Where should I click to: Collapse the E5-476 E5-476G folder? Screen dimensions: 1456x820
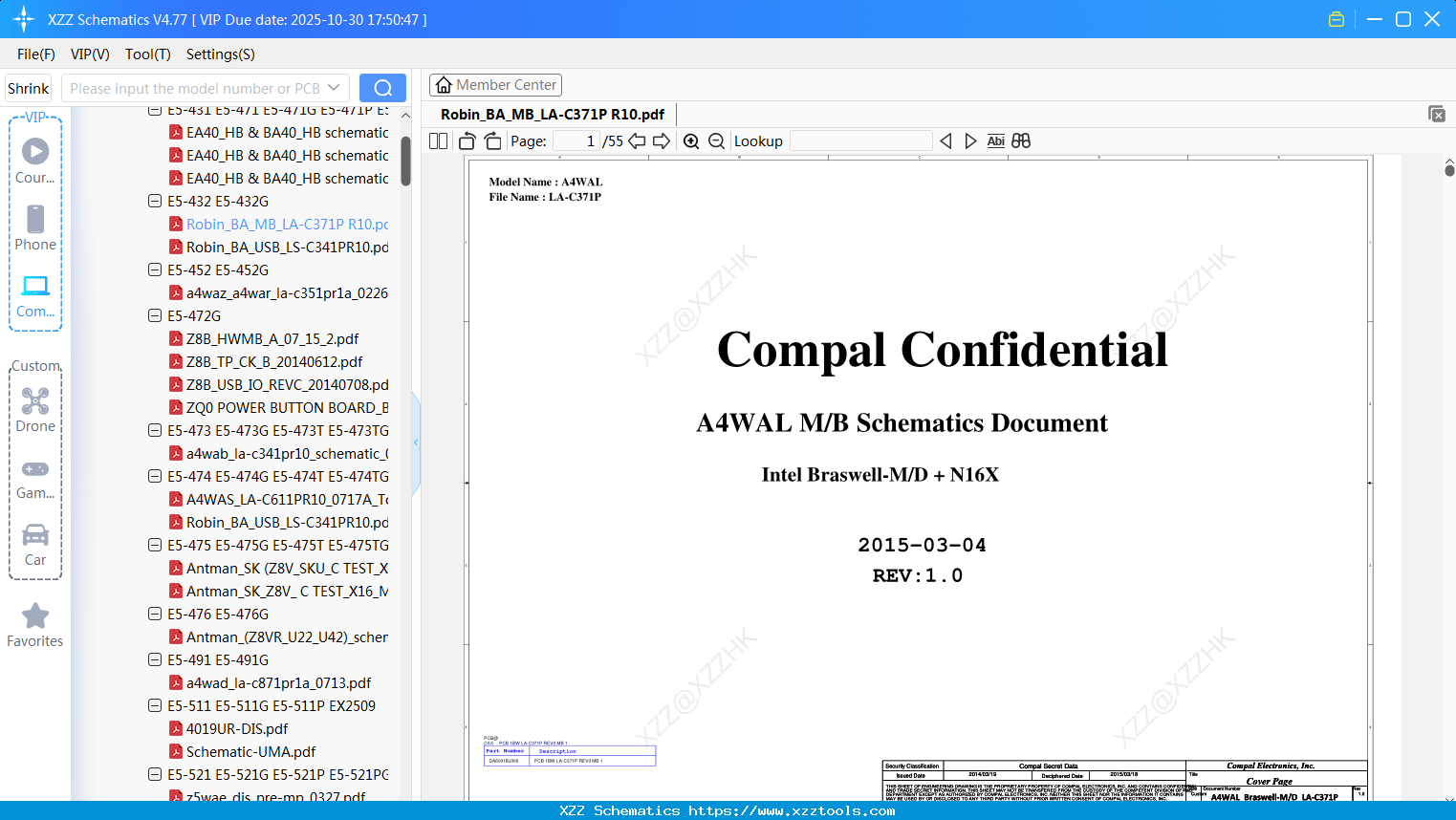point(155,614)
